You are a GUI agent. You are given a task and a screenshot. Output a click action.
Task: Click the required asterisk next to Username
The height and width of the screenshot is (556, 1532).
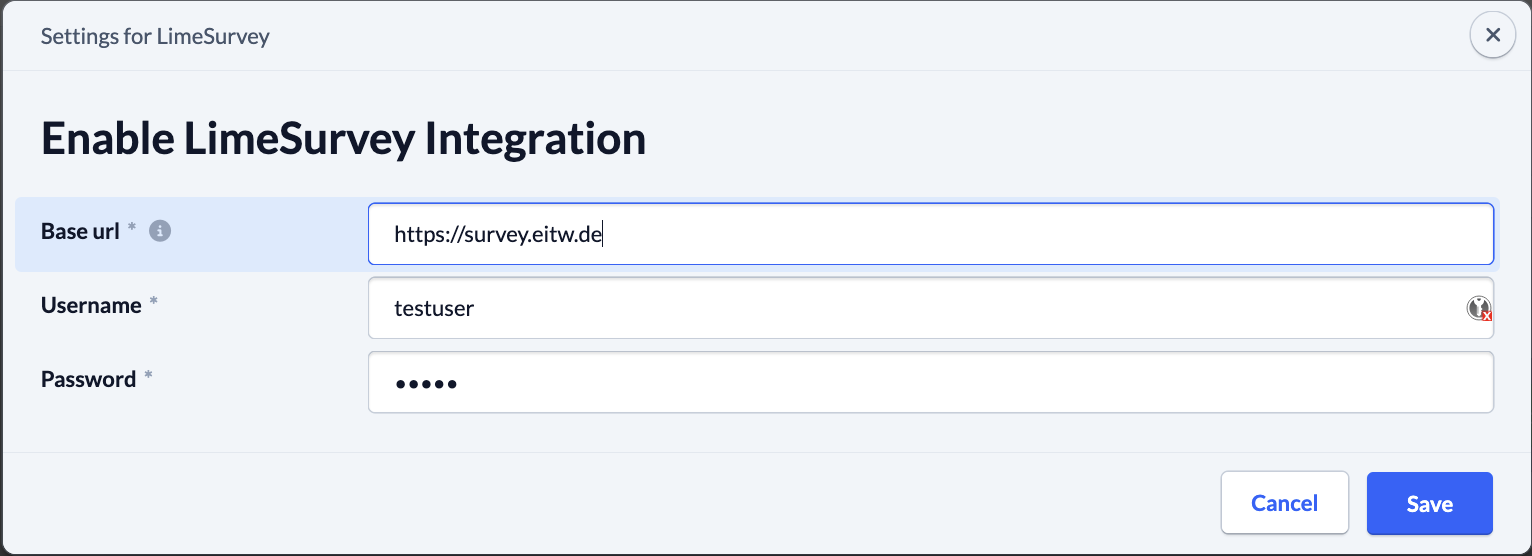click(153, 304)
